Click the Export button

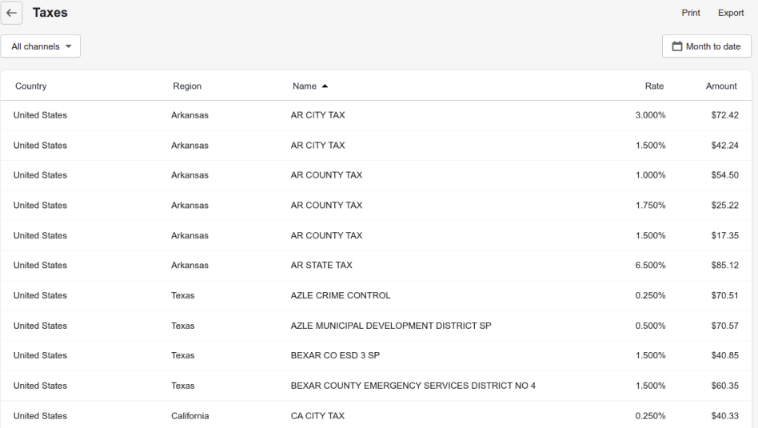coord(730,13)
